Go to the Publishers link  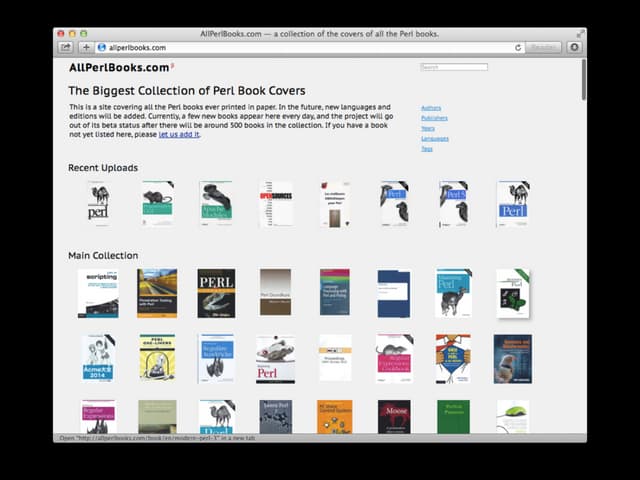tap(434, 118)
